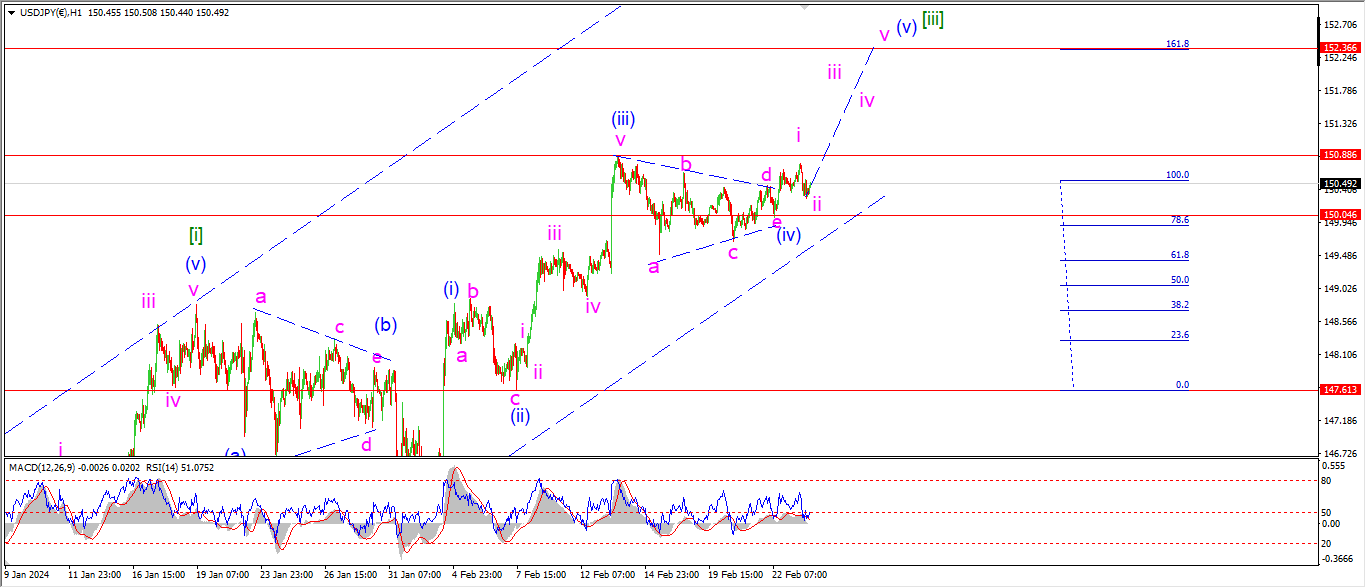Select the red 152.366 price label

(1339, 48)
